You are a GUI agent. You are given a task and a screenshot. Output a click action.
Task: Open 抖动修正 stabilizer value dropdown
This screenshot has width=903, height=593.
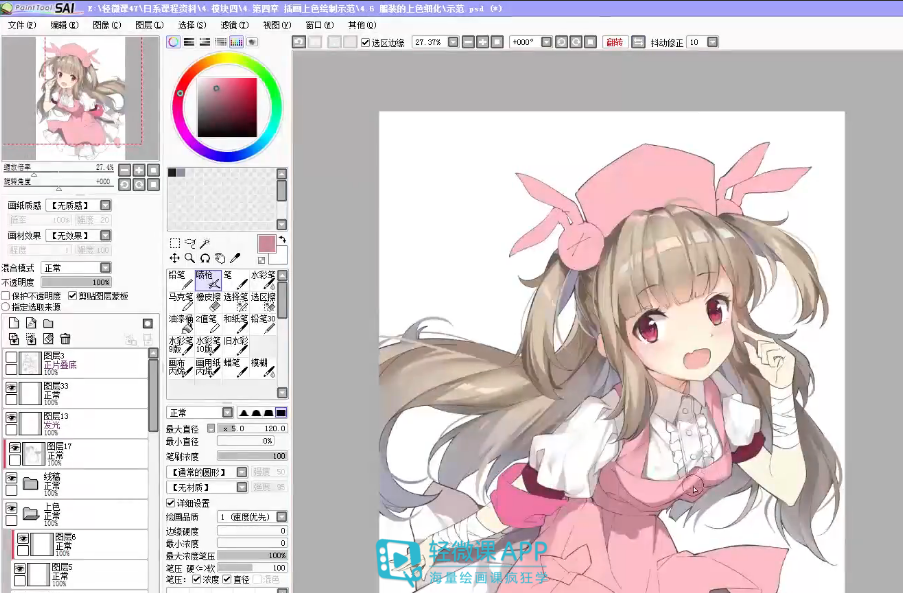(x=713, y=42)
